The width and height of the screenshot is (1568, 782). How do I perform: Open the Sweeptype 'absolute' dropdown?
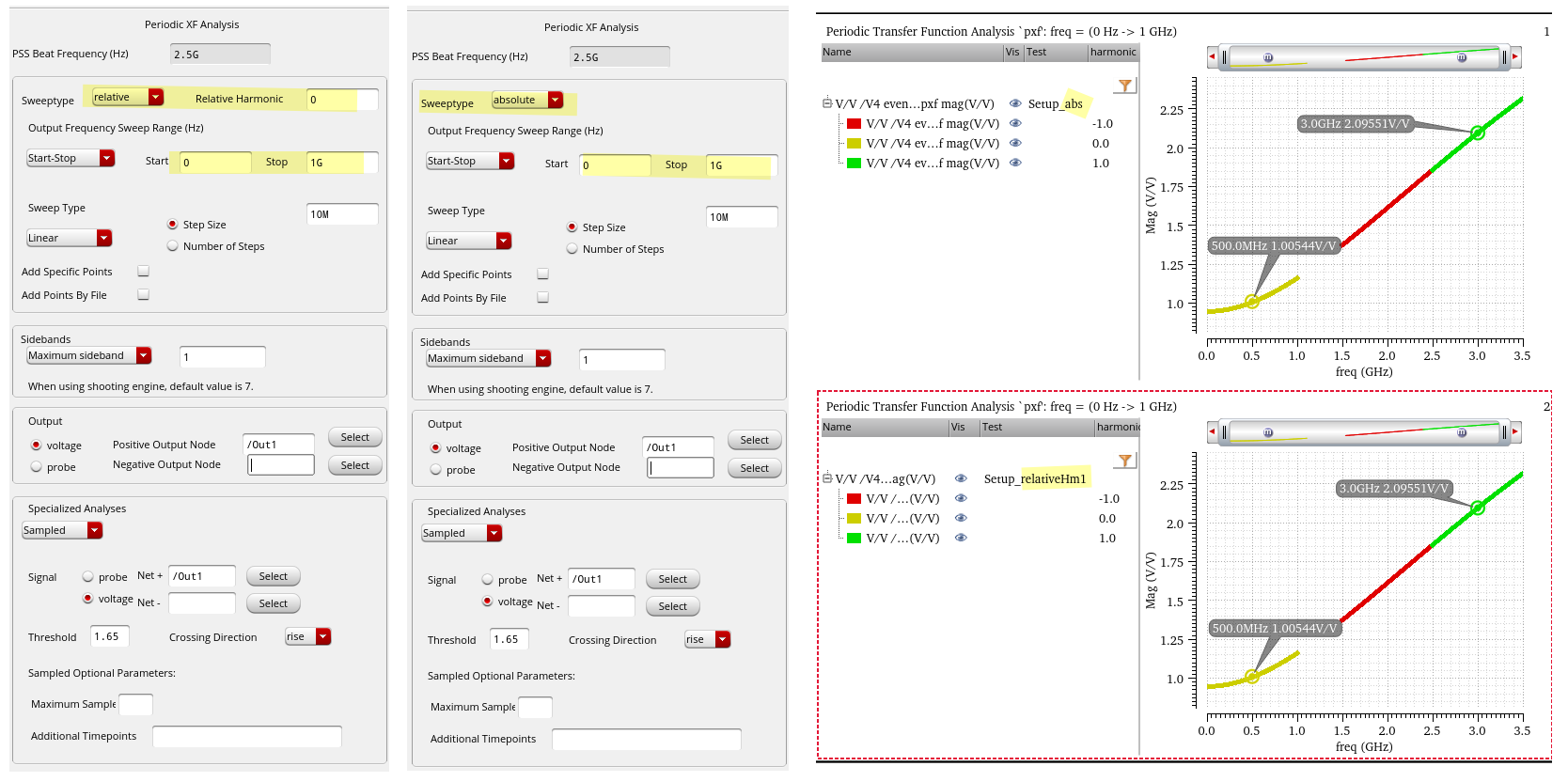[x=527, y=100]
